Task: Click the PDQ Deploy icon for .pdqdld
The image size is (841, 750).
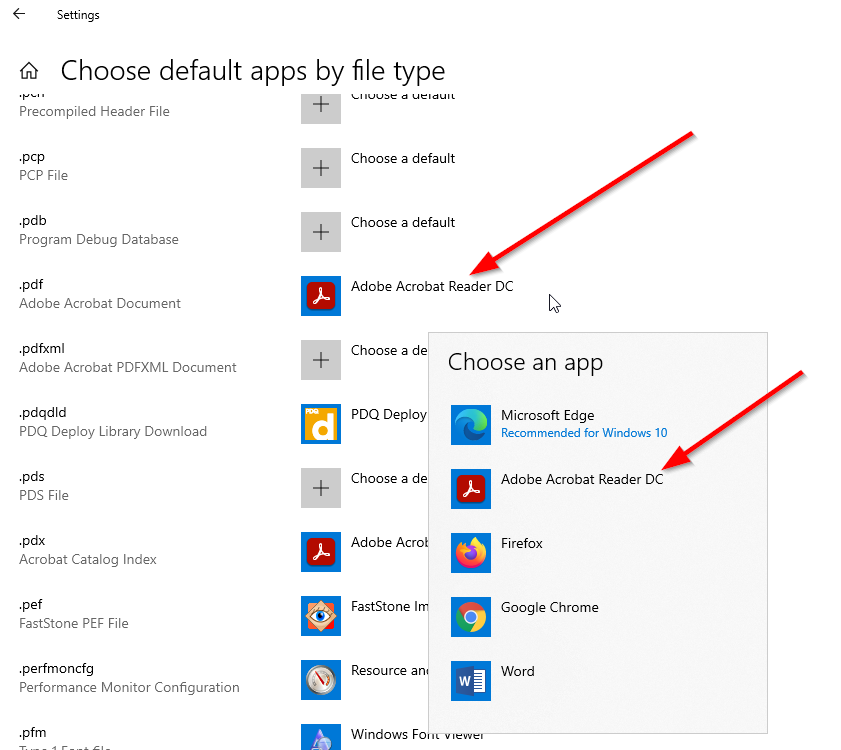Action: [321, 424]
